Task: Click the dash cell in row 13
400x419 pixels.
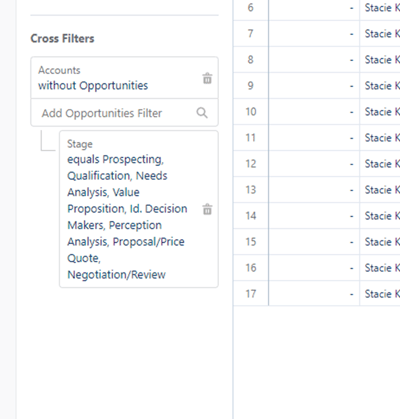Action: (314, 190)
